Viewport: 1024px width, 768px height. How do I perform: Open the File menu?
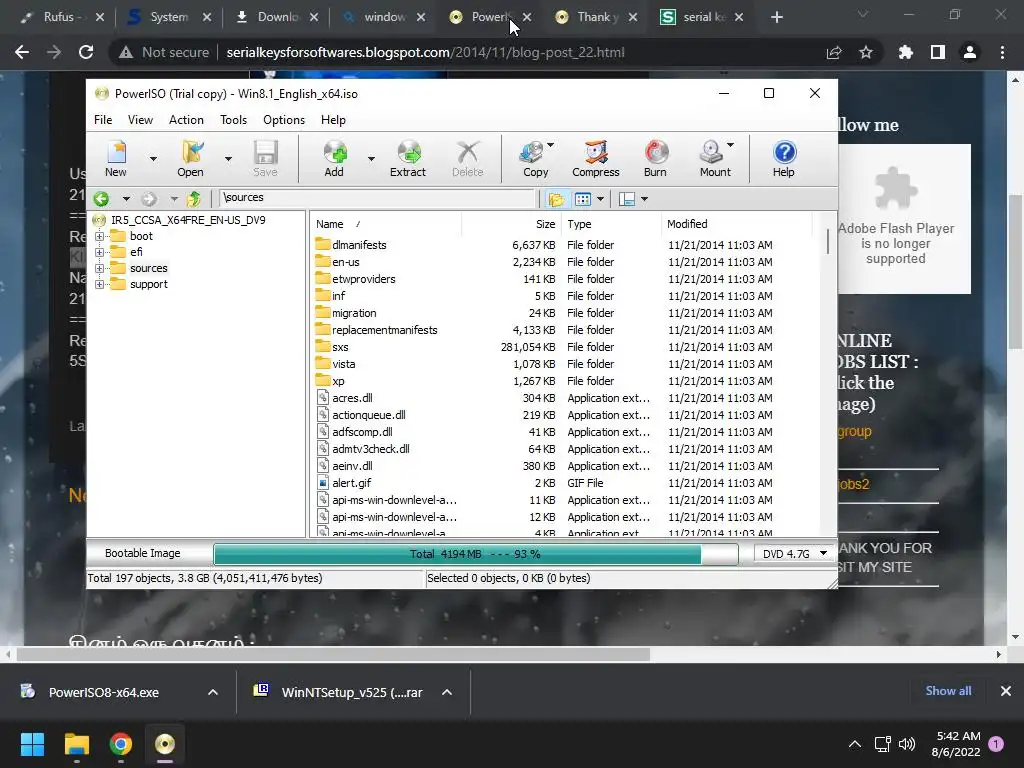pyautogui.click(x=103, y=120)
